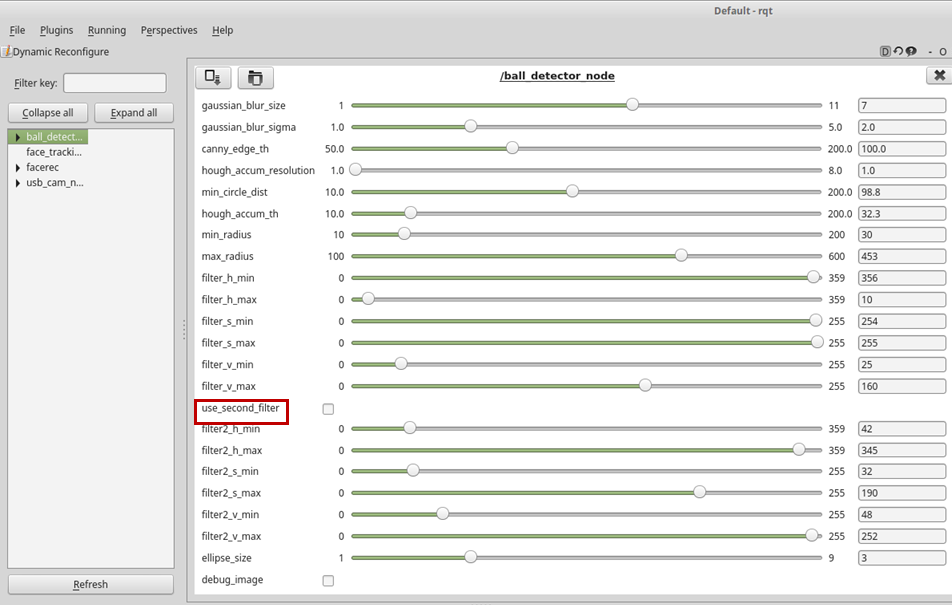Click the Dynamic Reconfigure title icon
This screenshot has height=605, width=952.
(6, 52)
